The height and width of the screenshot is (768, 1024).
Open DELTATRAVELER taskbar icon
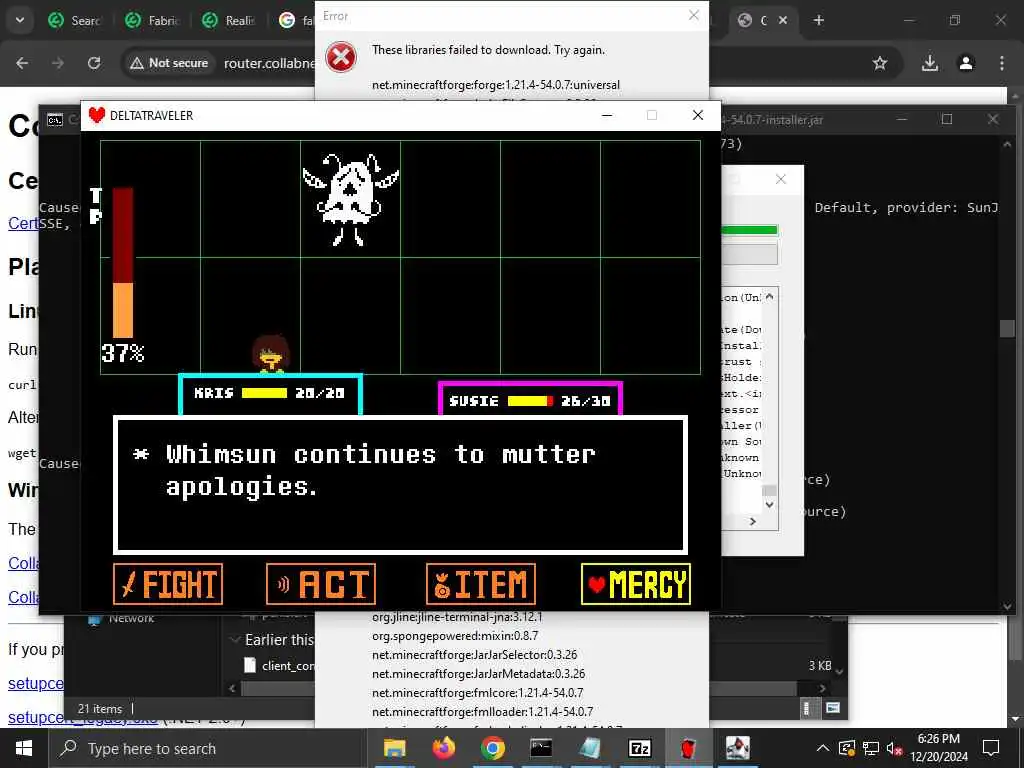pos(688,748)
